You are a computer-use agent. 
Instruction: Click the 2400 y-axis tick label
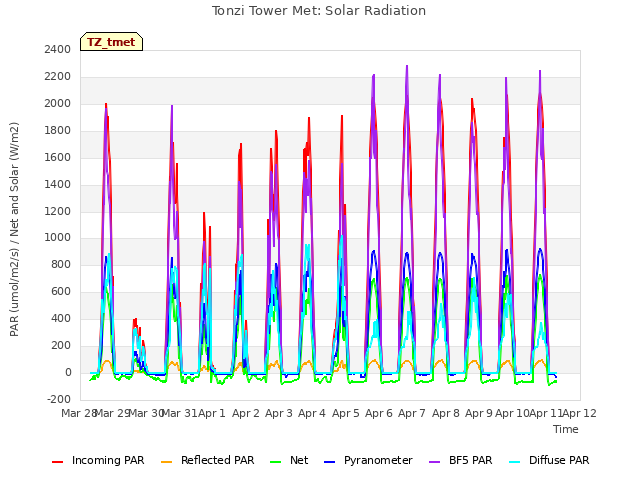pyautogui.click(x=58, y=50)
